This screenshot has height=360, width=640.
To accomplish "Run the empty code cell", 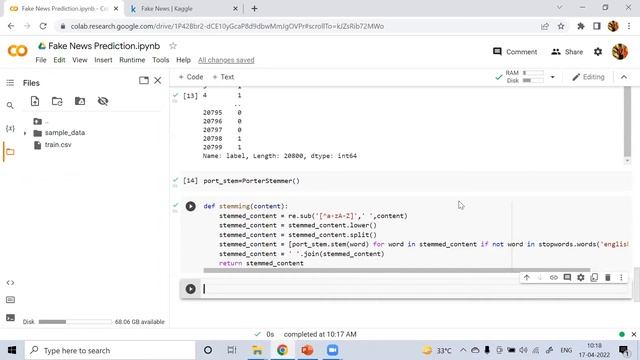I will 191,289.
